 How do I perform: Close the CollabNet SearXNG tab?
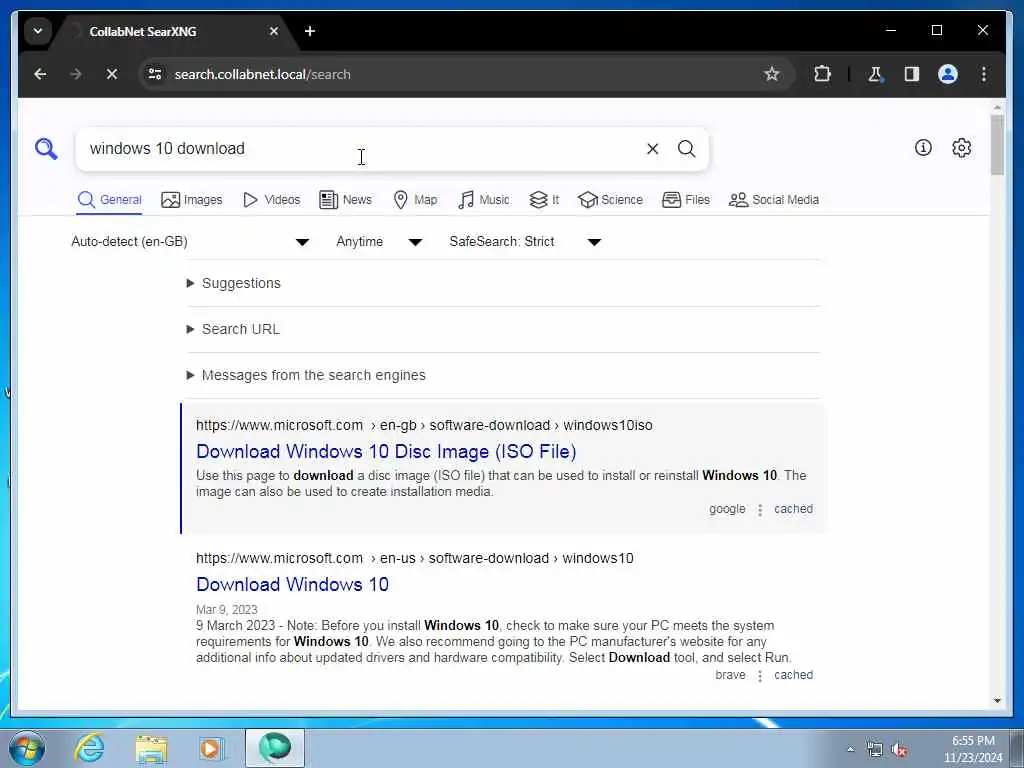(x=274, y=31)
